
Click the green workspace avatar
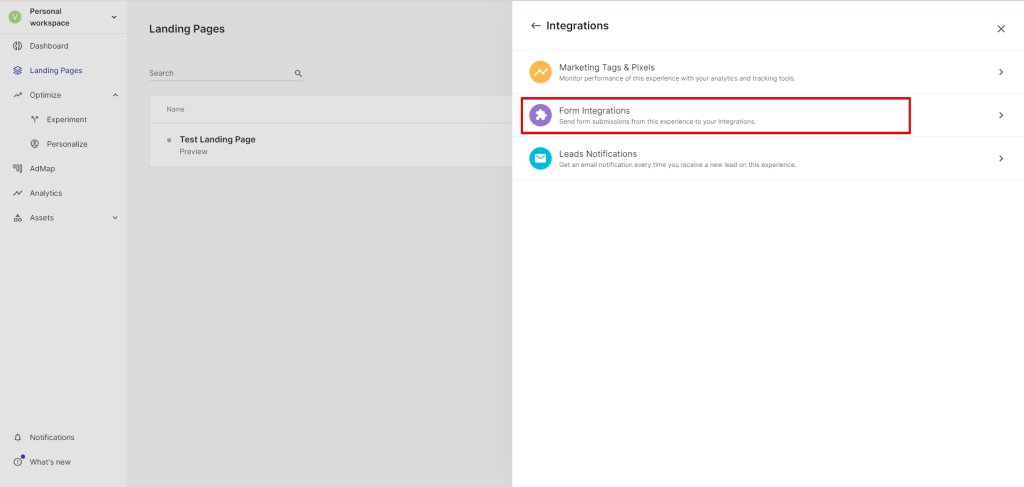tap(15, 17)
